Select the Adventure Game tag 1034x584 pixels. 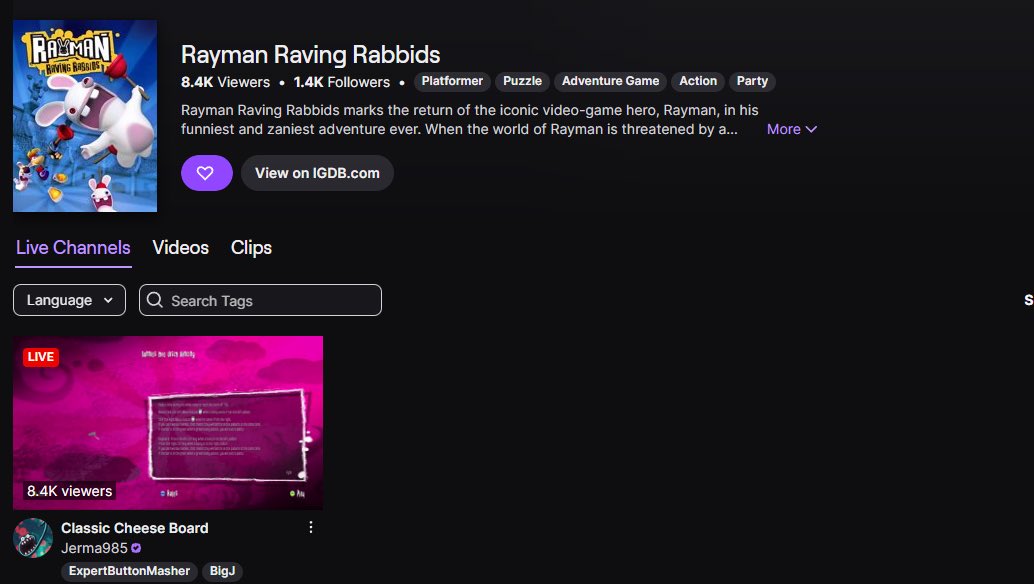point(611,81)
